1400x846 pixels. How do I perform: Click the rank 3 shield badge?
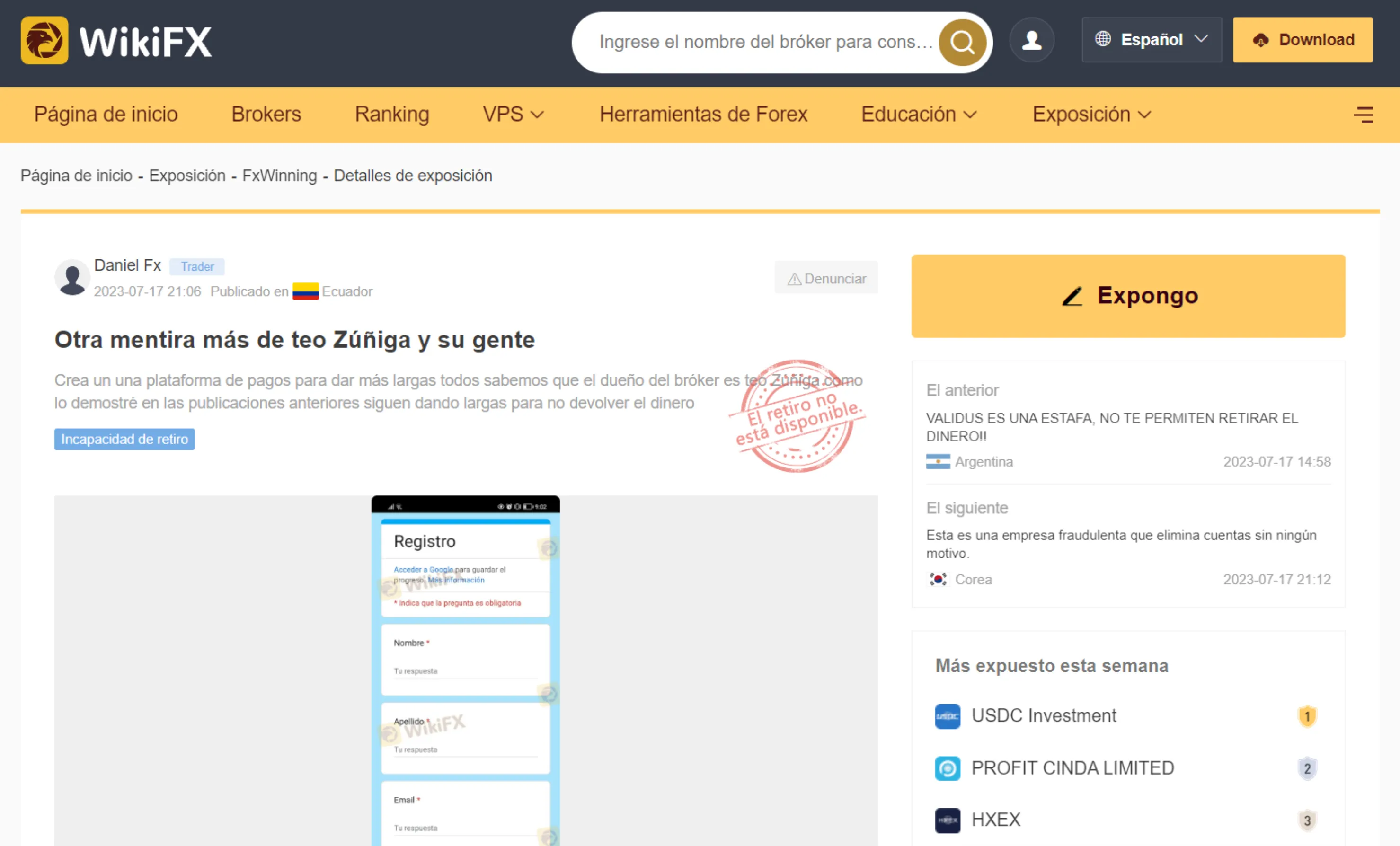coord(1307,820)
